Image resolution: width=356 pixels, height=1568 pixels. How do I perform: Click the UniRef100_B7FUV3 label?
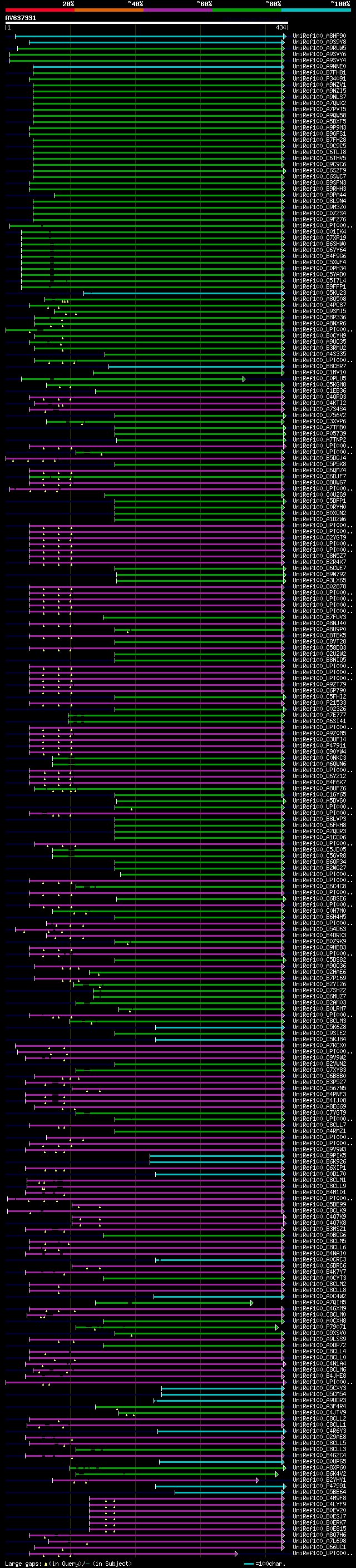[x=319, y=617]
